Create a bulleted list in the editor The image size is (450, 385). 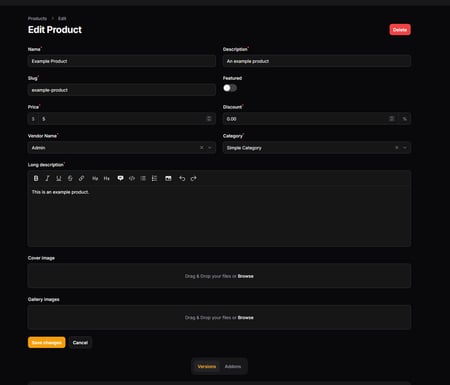[x=143, y=178]
